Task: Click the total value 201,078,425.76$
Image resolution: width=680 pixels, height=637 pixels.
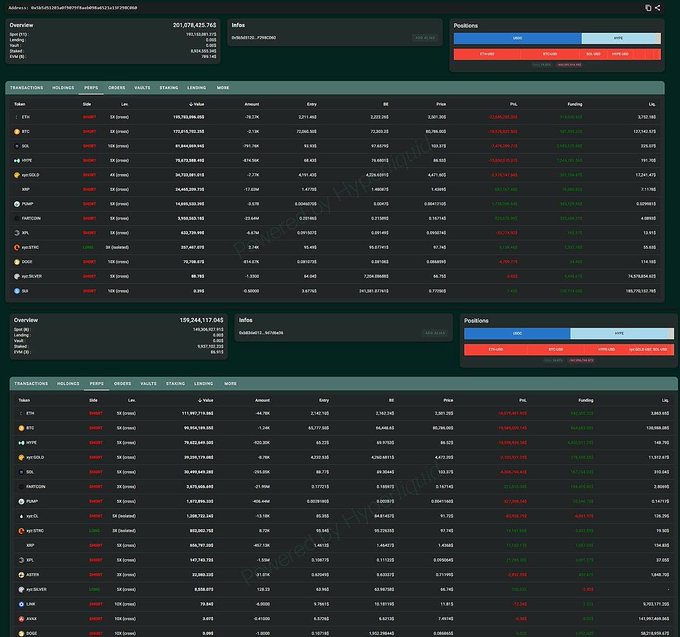Action: point(194,25)
